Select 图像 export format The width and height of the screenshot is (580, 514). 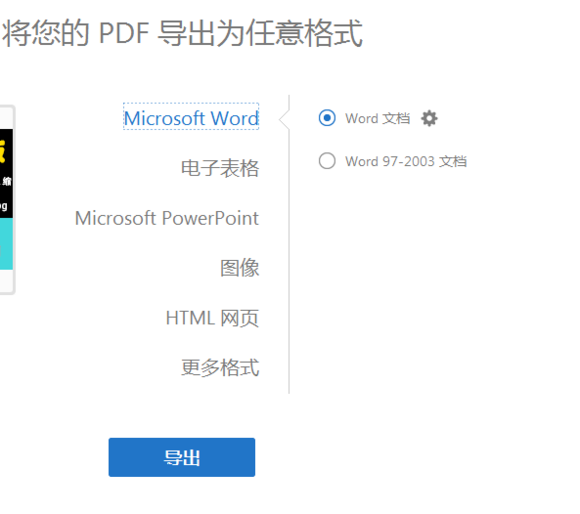(240, 268)
